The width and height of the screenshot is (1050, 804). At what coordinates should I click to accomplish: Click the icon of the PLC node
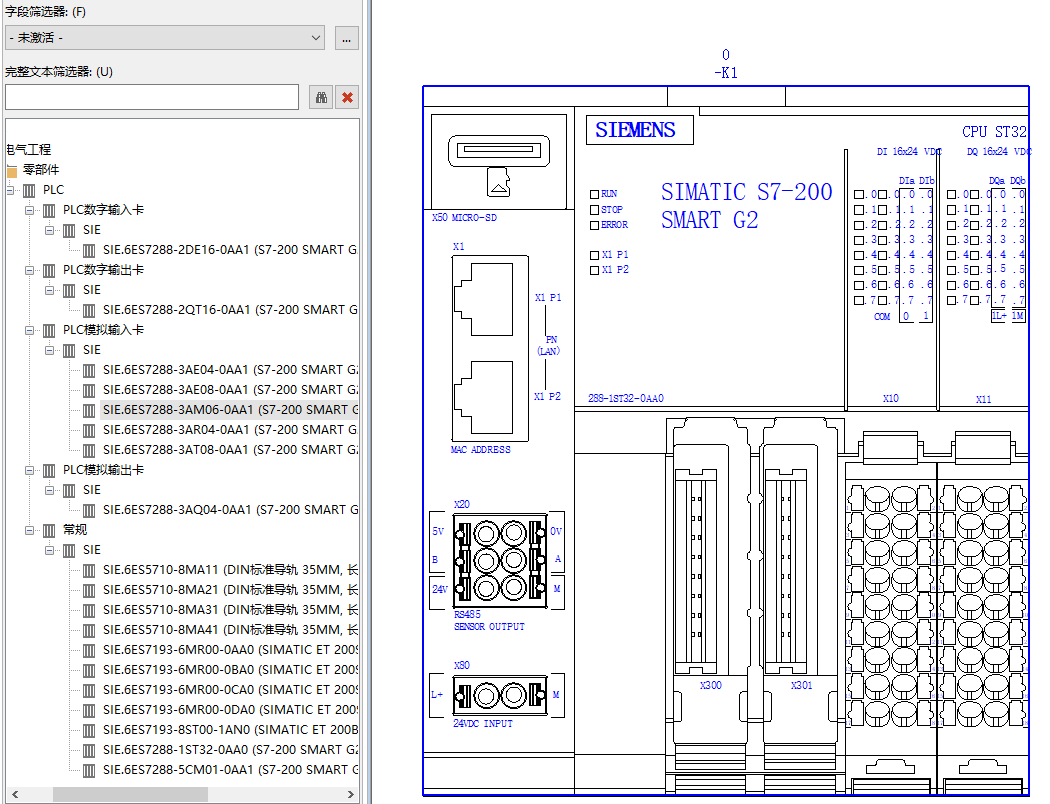[29, 190]
